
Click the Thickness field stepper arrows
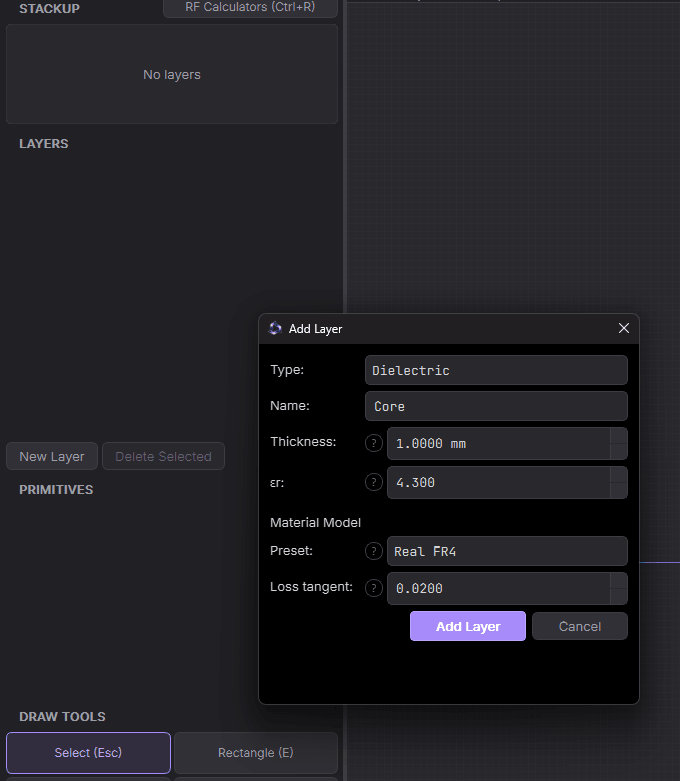pos(619,443)
